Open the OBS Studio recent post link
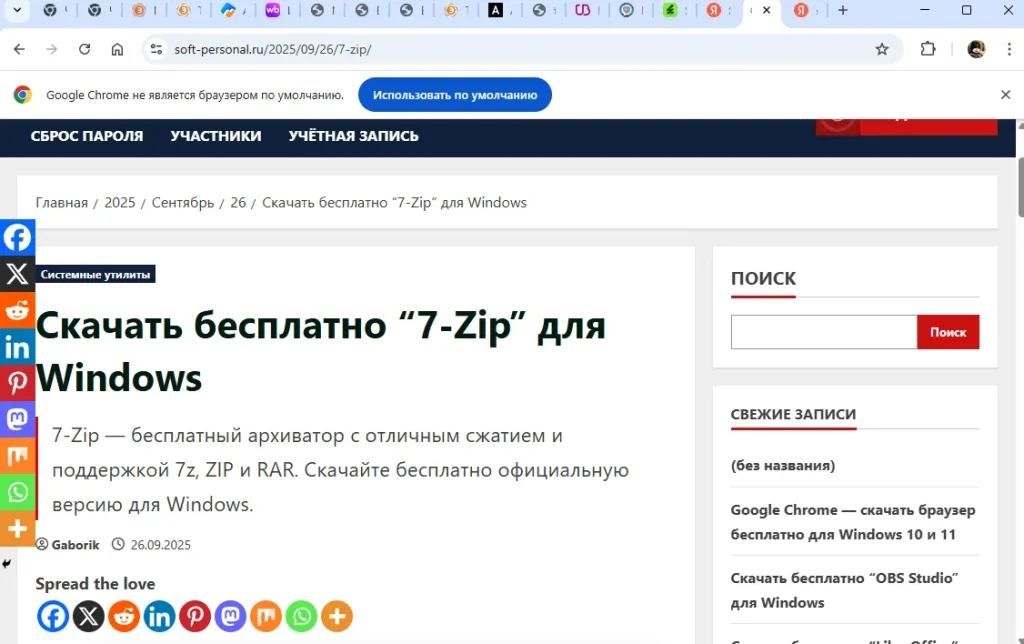1024x644 pixels. 845,590
